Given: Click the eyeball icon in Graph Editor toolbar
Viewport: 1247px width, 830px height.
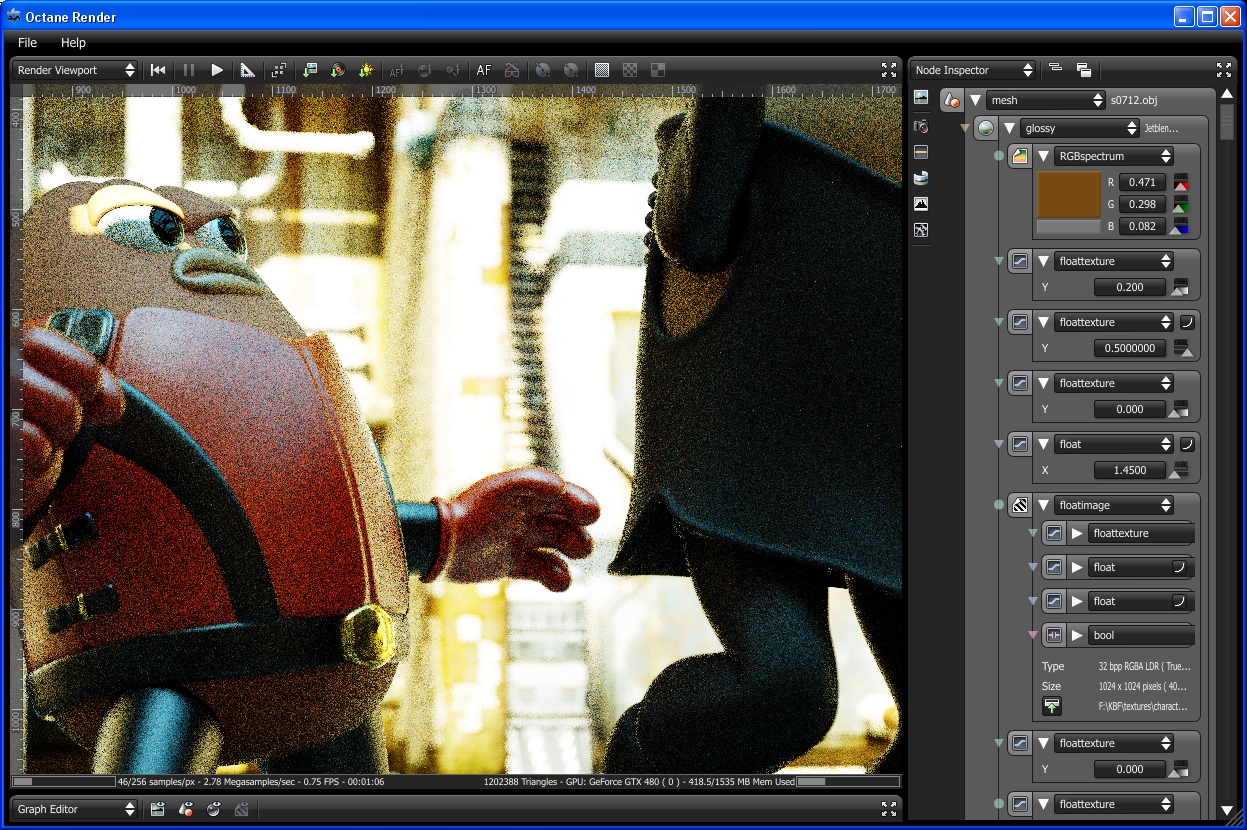Looking at the screenshot, I should (x=214, y=809).
